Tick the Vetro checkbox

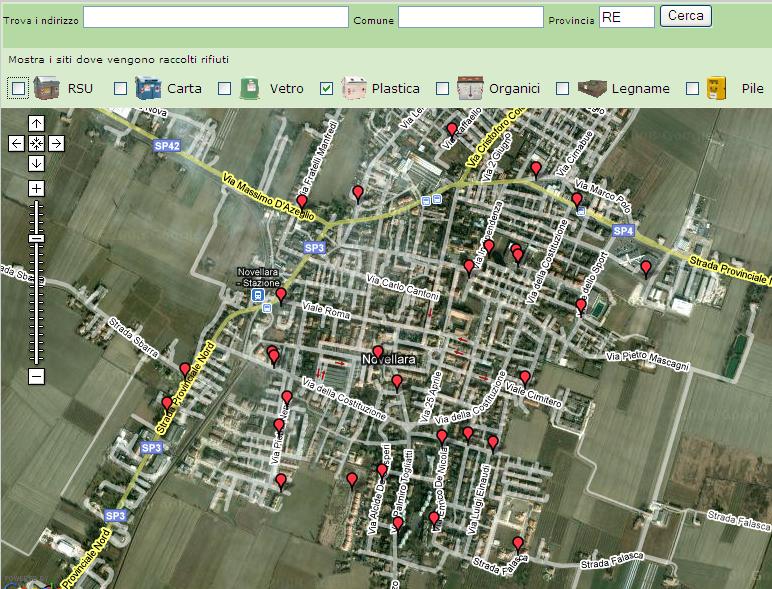tap(224, 89)
